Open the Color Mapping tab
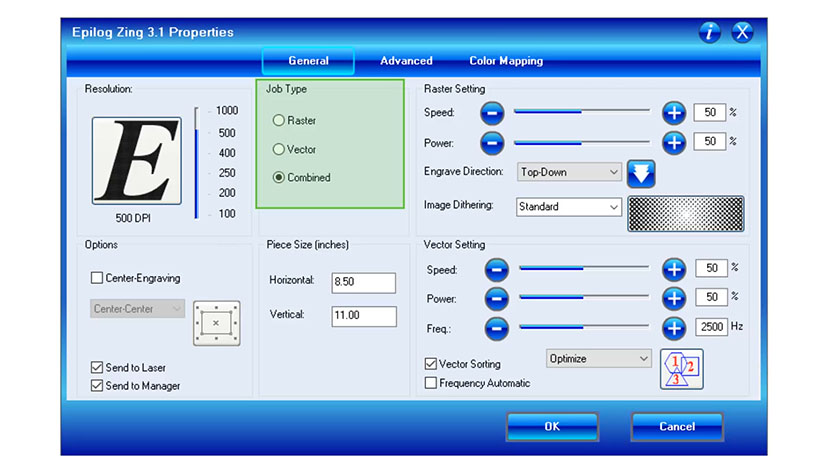Screen dimensions: 830x473 [x=506, y=61]
